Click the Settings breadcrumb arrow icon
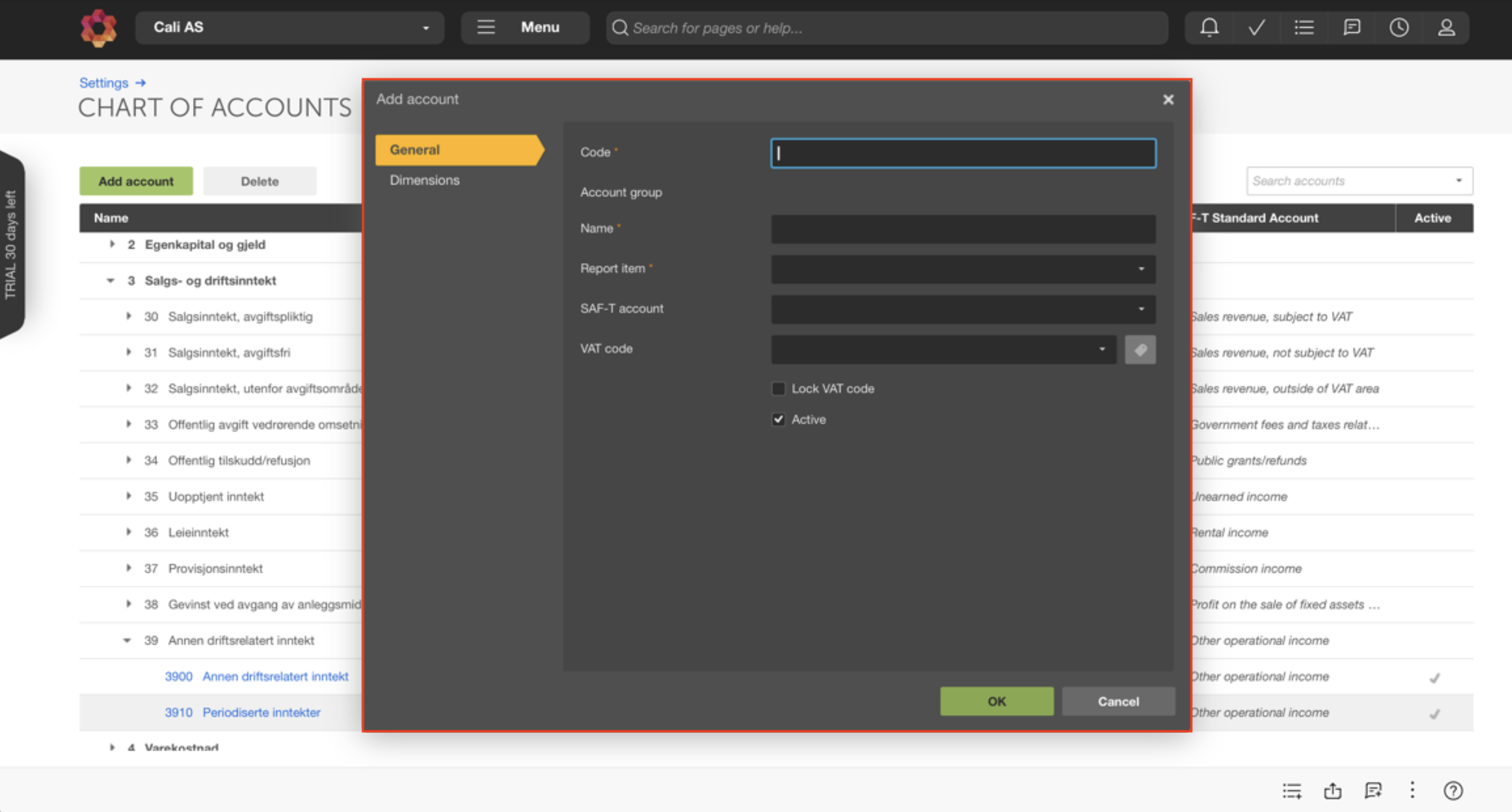 (x=140, y=82)
